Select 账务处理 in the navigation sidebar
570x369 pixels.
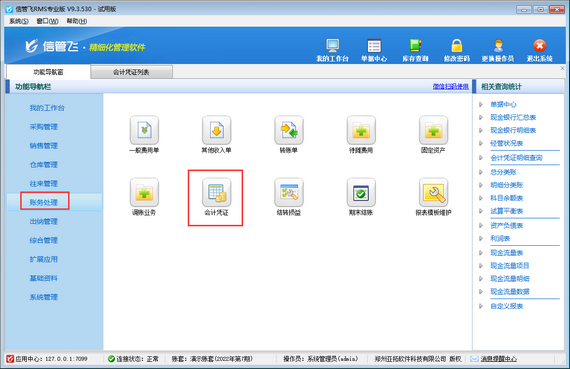[44, 202]
